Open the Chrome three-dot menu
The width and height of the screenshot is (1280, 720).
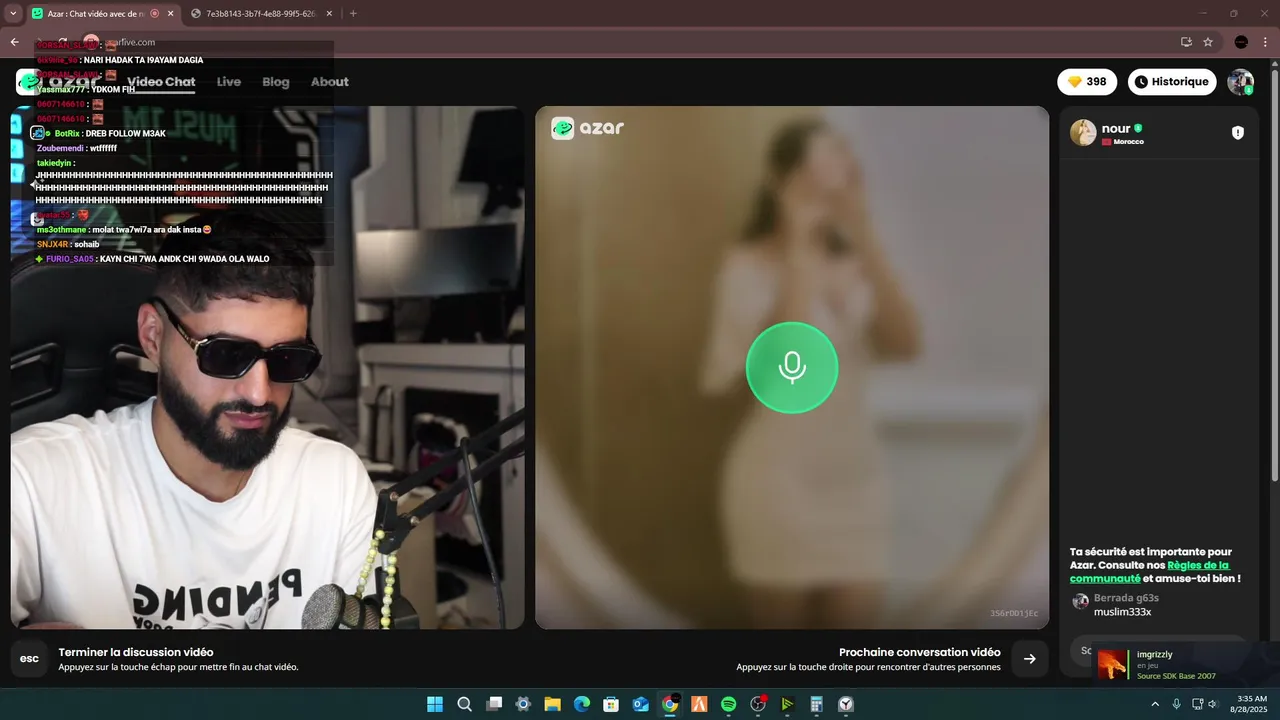click(1265, 42)
